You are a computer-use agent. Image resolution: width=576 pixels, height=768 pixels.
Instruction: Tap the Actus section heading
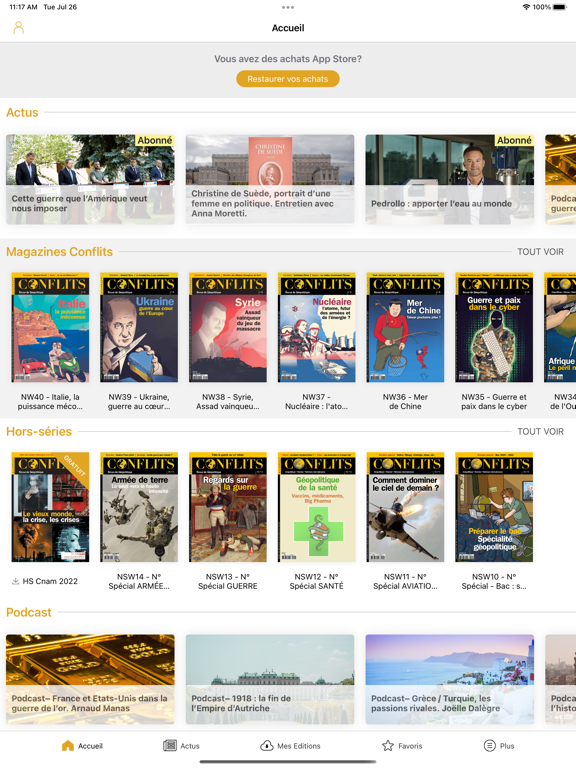point(22,113)
